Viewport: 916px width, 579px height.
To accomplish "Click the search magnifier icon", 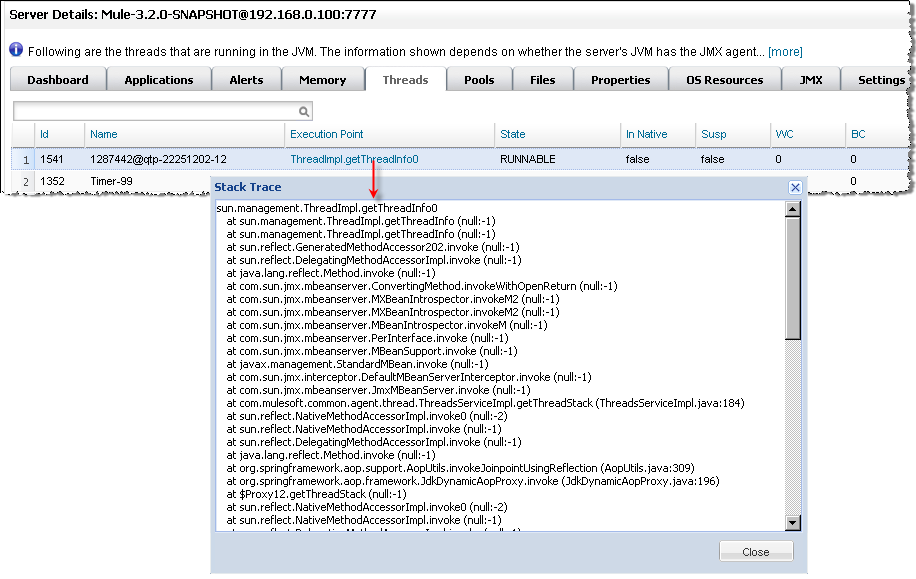I will point(305,111).
